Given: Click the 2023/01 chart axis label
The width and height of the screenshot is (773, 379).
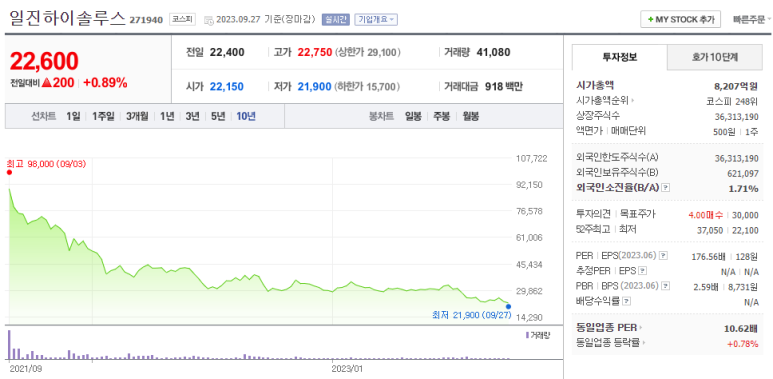Looking at the screenshot, I should (x=347, y=368).
